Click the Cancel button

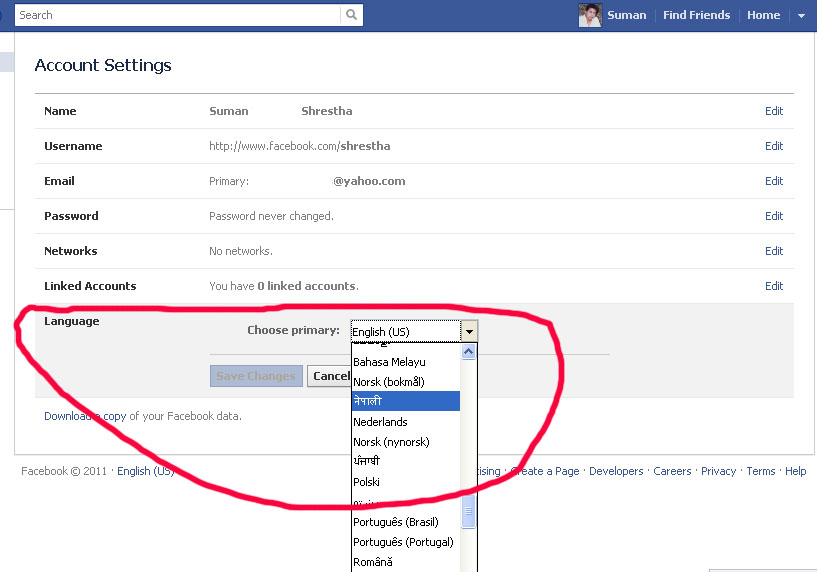coord(330,376)
